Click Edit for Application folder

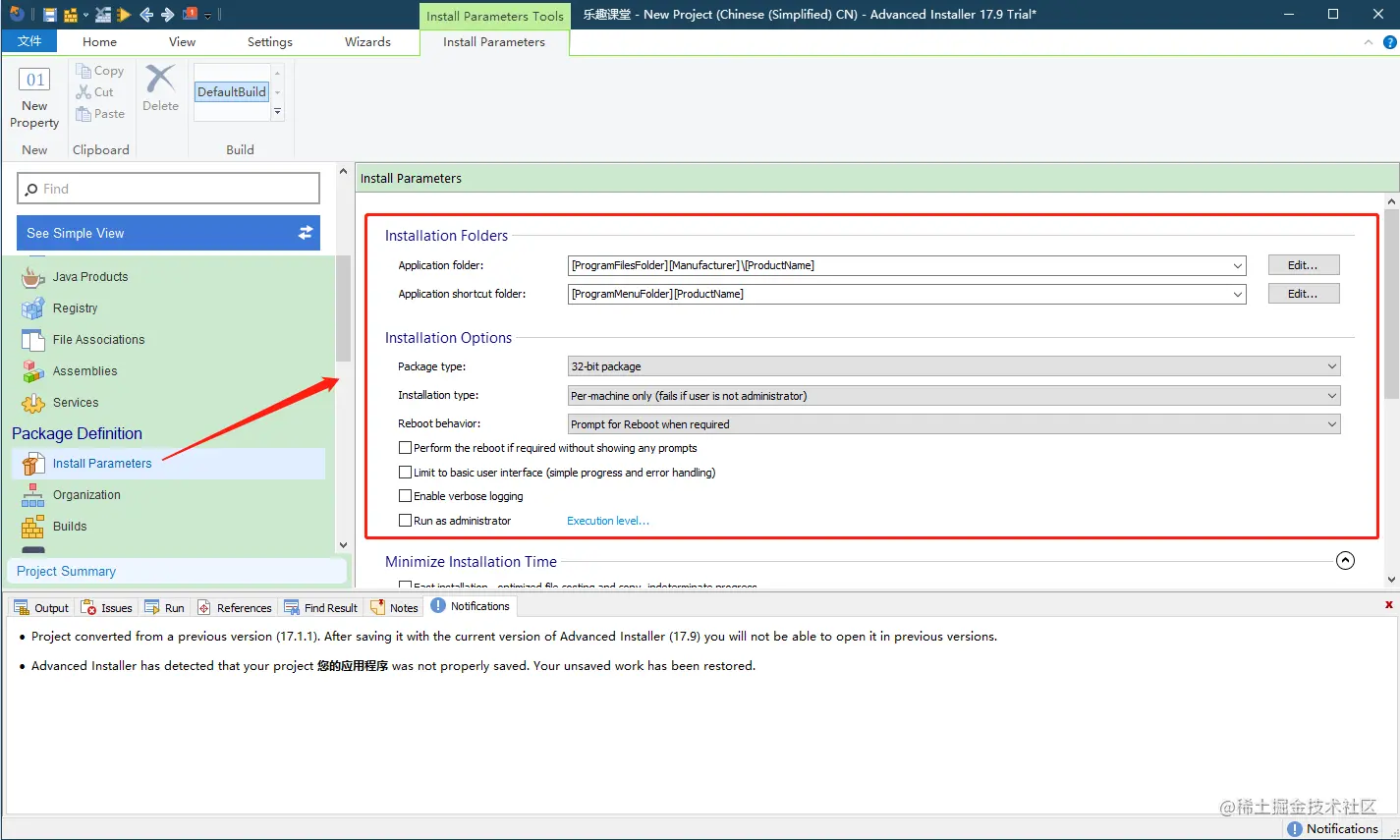point(1303,265)
